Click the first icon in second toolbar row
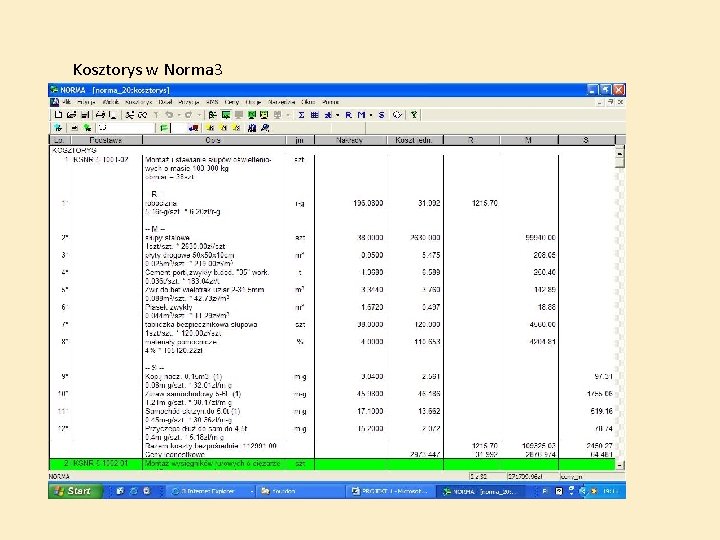The image size is (720, 540). (x=58, y=128)
